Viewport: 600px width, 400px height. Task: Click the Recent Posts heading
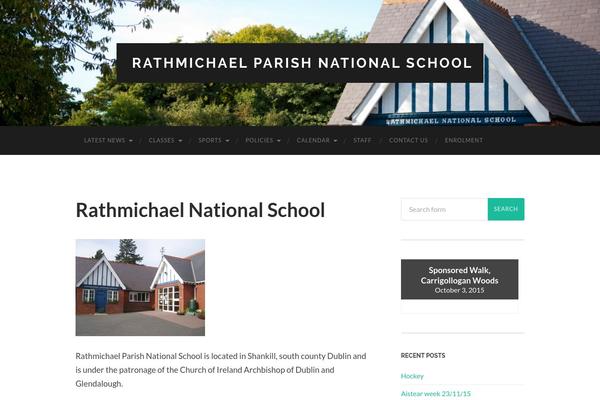423,356
